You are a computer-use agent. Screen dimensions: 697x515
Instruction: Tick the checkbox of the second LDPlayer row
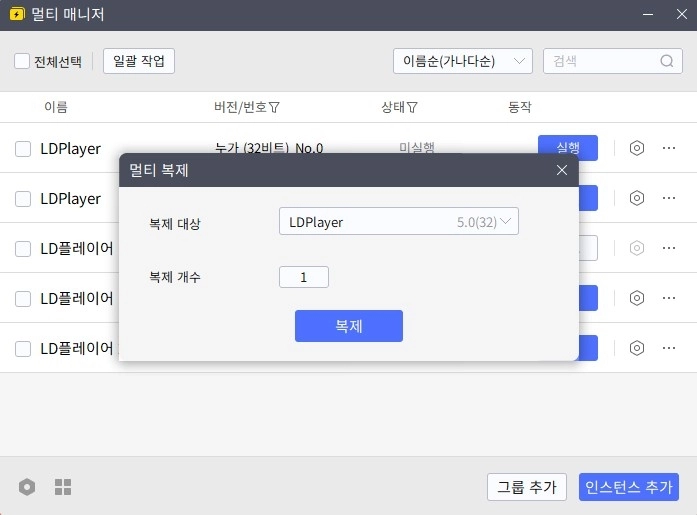(23, 199)
